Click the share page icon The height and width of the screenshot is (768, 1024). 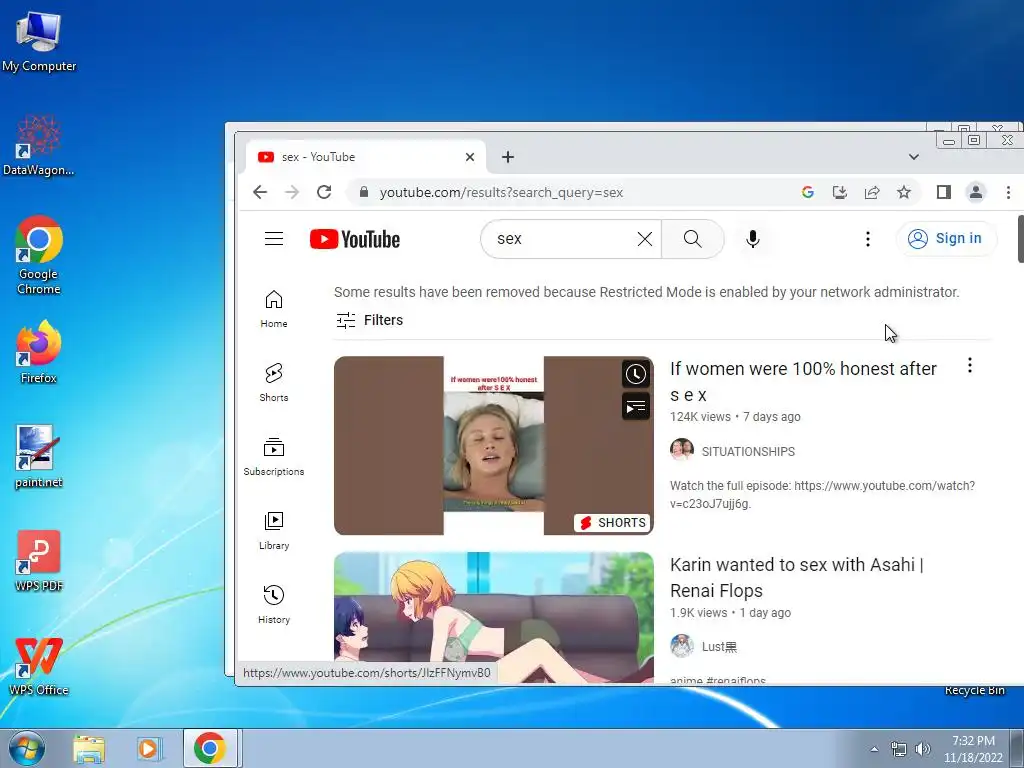pyautogui.click(x=872, y=192)
